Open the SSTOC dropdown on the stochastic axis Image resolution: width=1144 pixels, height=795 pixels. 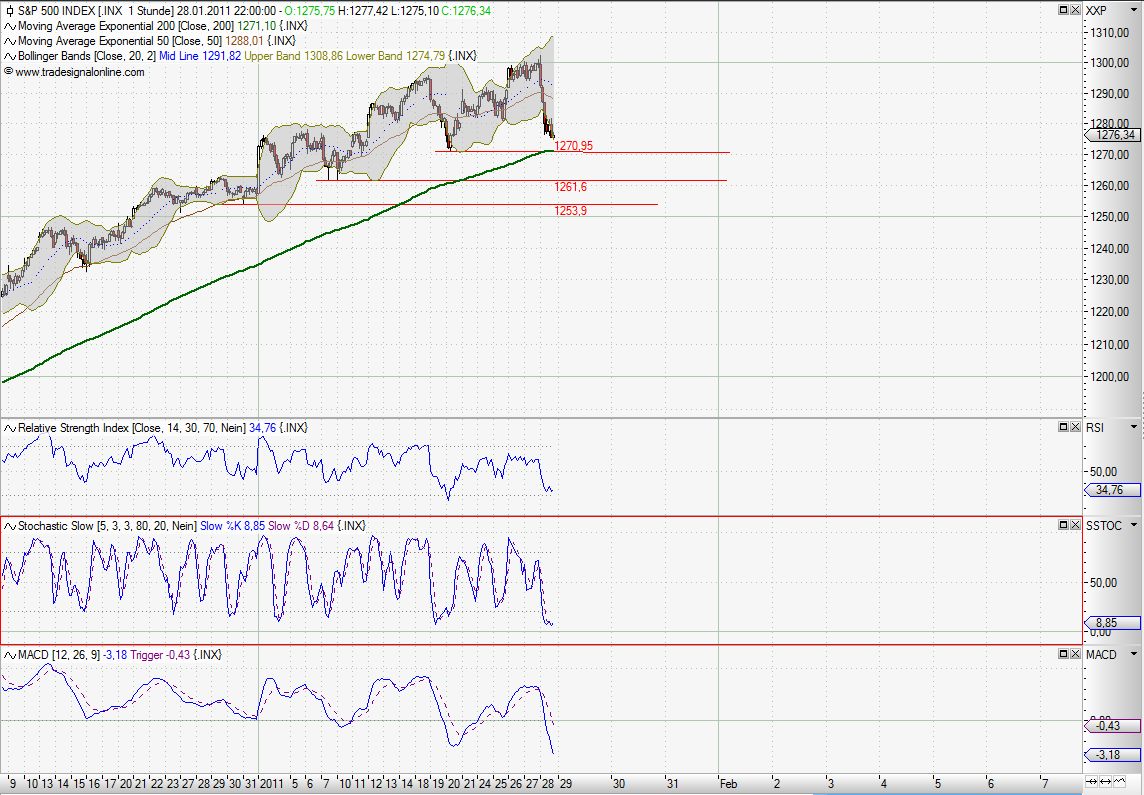(x=1134, y=524)
